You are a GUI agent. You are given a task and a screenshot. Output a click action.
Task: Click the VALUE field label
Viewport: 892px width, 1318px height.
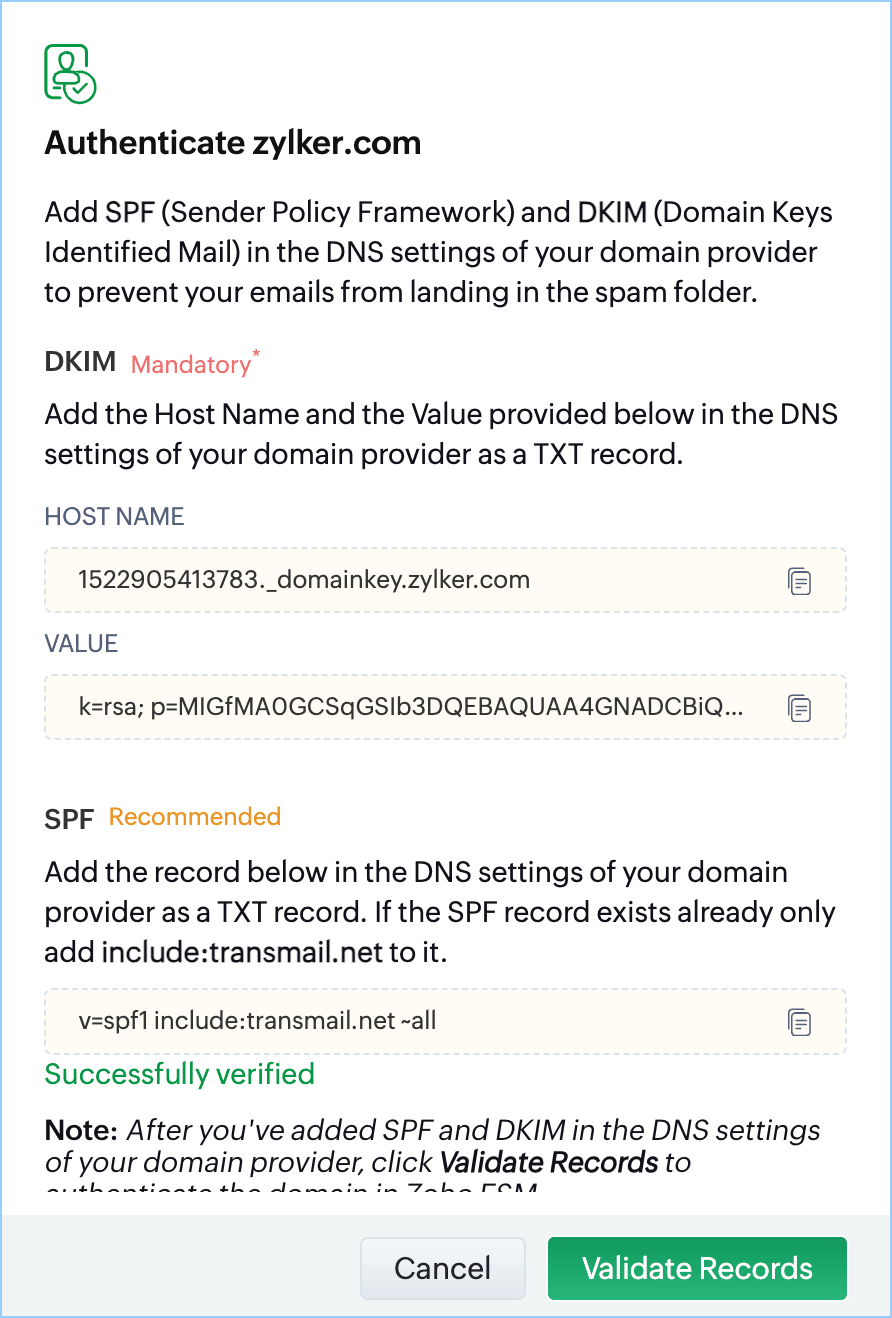pyautogui.click(x=81, y=644)
